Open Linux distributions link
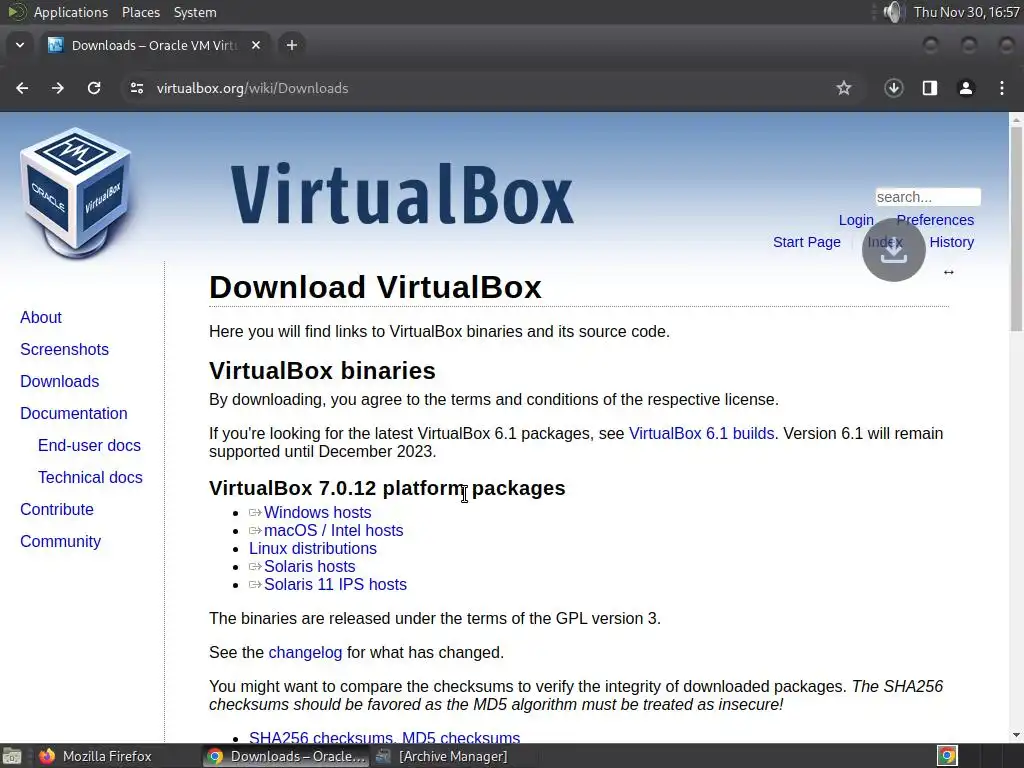1024x768 pixels. [313, 549]
